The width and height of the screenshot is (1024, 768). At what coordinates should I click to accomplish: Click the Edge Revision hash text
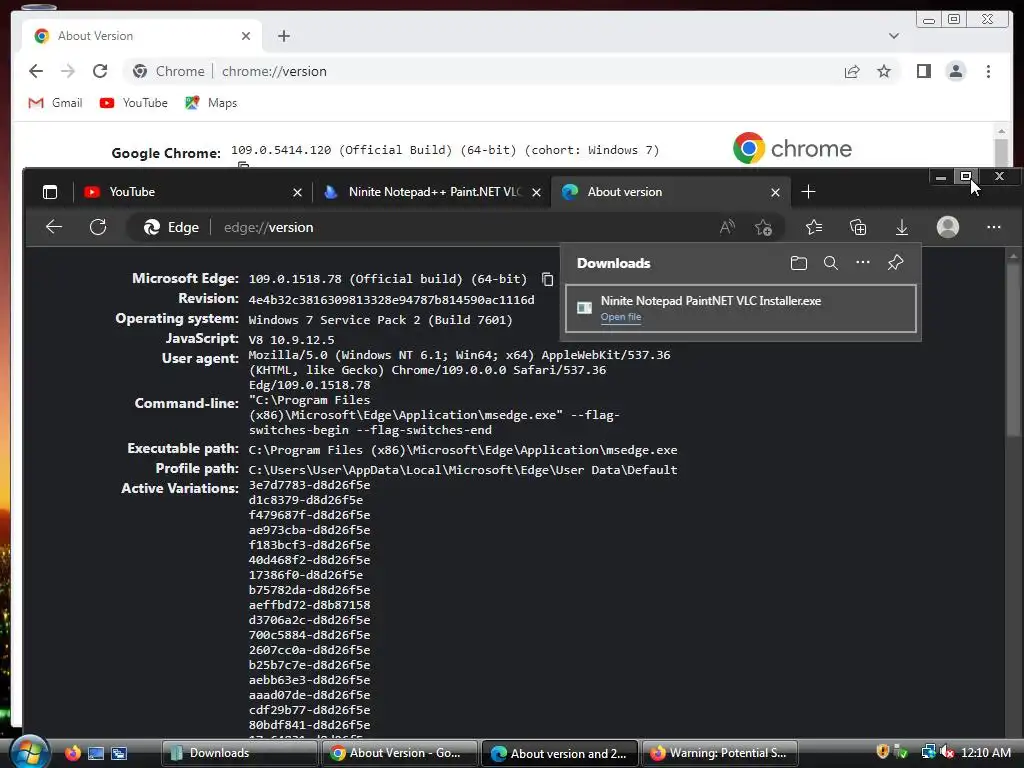coord(391,300)
